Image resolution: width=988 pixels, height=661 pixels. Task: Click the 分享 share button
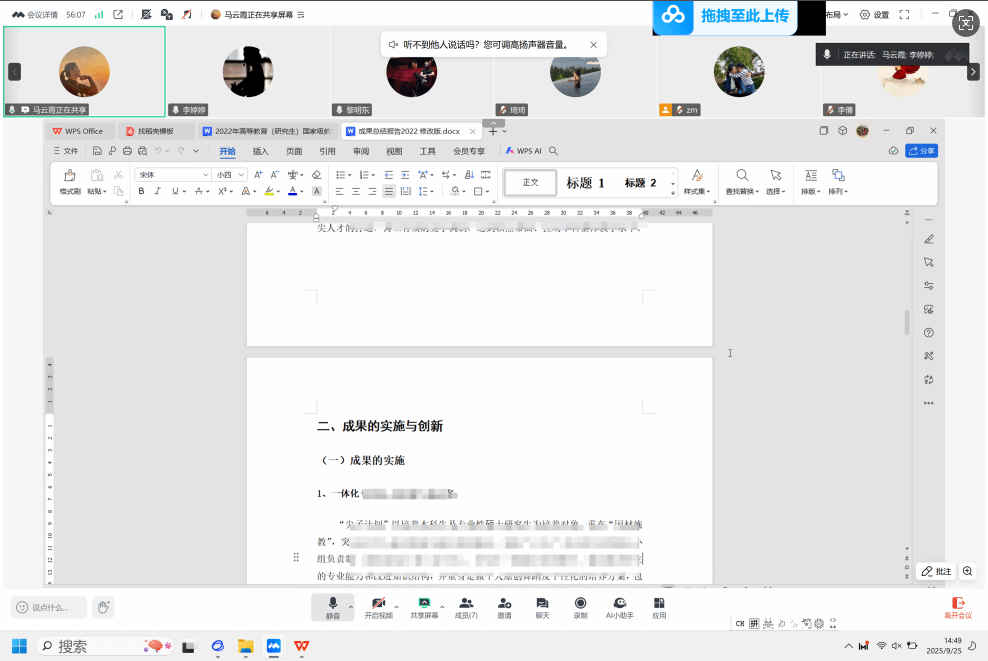click(921, 151)
